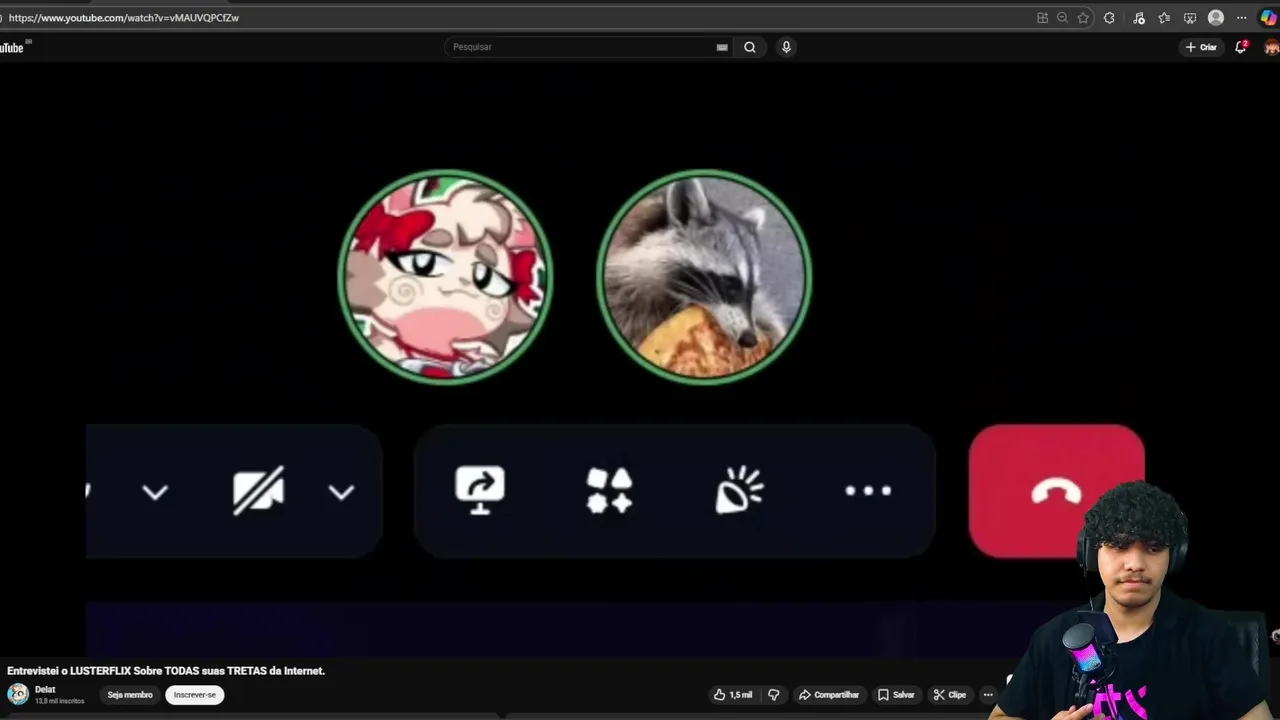The width and height of the screenshot is (1280, 720).
Task: Click the Compartilhar share button
Action: pos(829,695)
